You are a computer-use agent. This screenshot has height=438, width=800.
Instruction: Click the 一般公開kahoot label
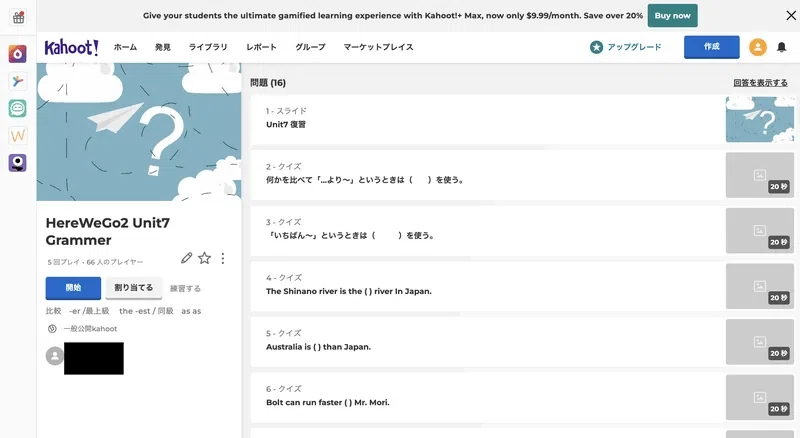(x=90, y=329)
